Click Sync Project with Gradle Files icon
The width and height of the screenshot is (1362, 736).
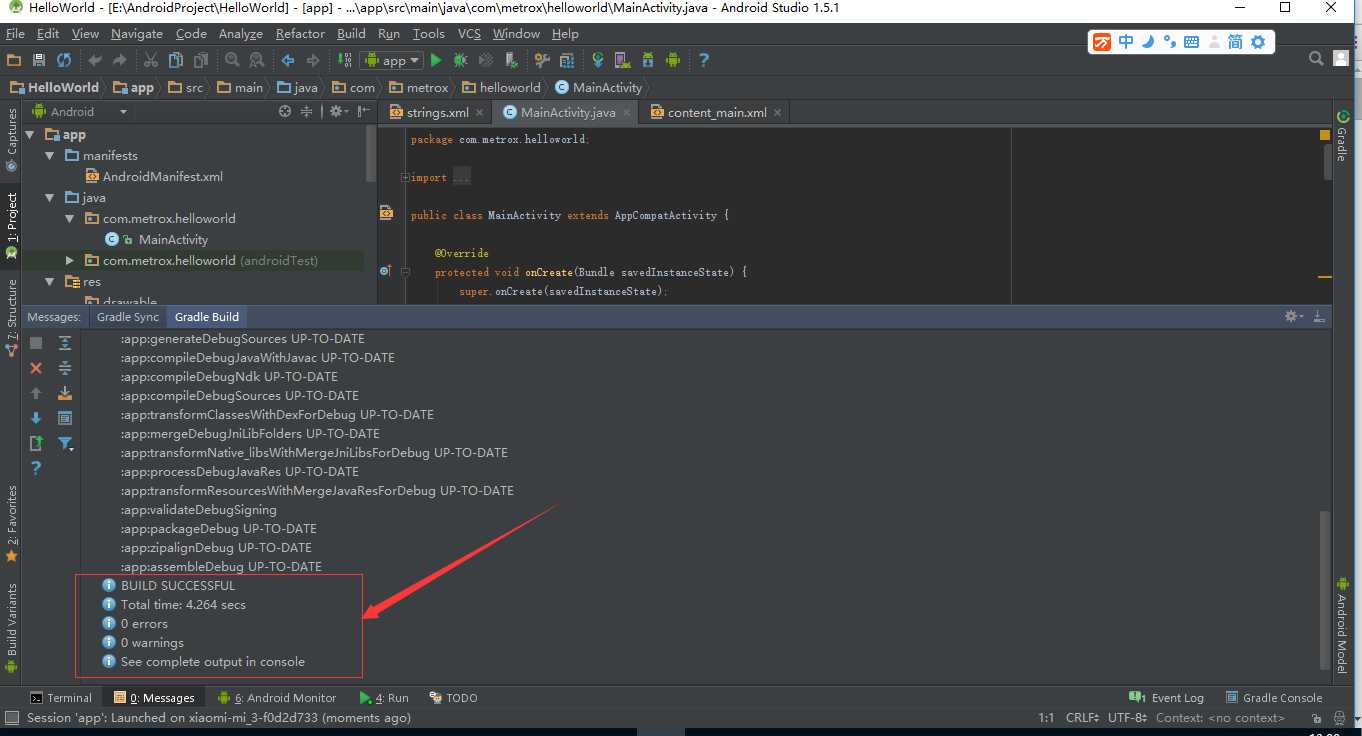(598, 60)
